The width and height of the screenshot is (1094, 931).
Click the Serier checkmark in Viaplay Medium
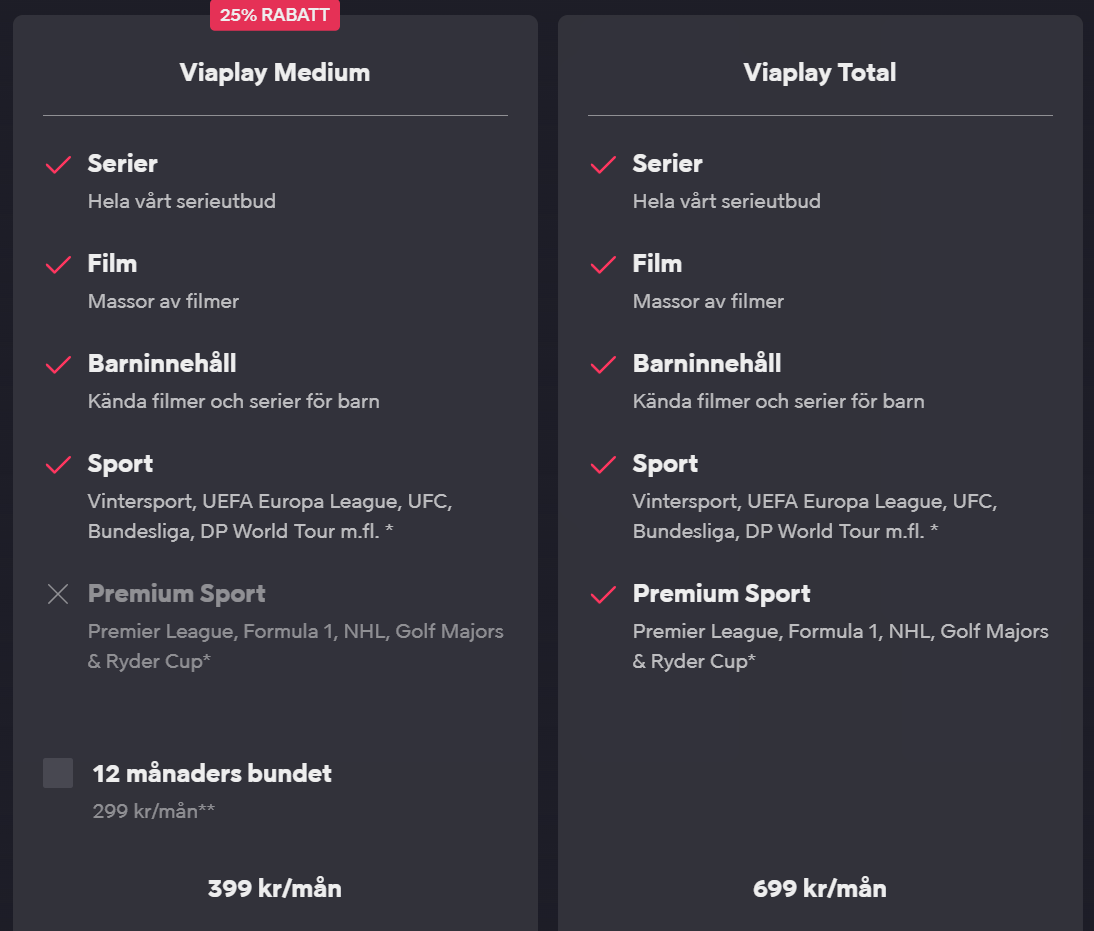tap(58, 165)
